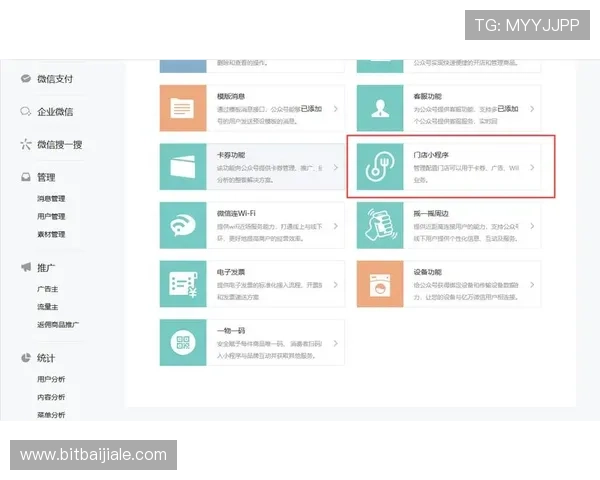Open the 门店小程序 fork icon
The image size is (600, 480).
tap(380, 167)
